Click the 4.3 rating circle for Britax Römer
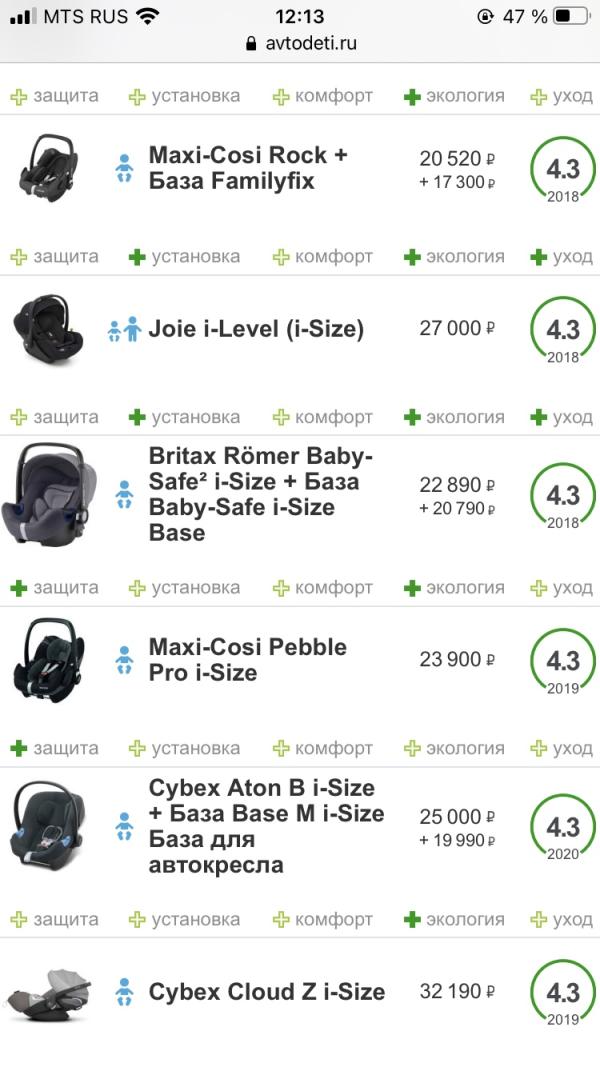Screen dimensions: 600x1066 pyautogui.click(x=562, y=497)
